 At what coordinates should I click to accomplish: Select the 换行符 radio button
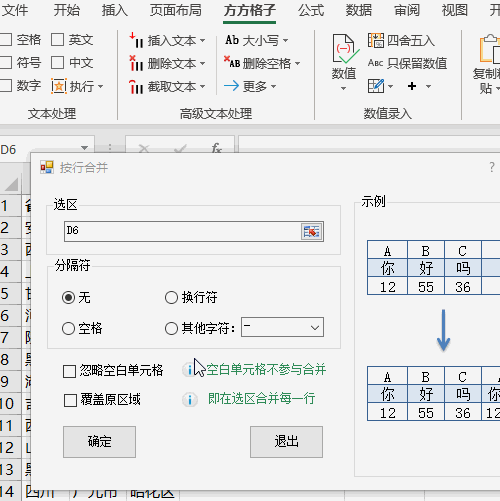click(171, 298)
